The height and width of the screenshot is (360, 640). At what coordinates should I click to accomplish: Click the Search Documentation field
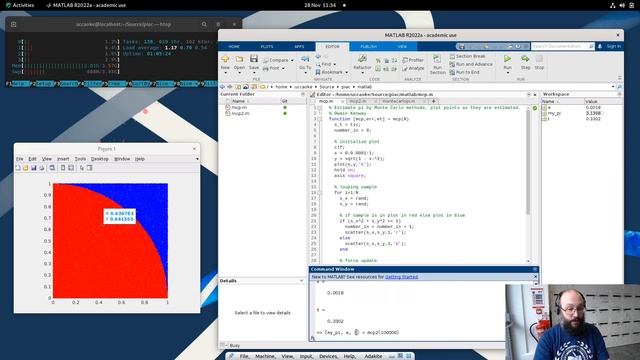[562, 47]
